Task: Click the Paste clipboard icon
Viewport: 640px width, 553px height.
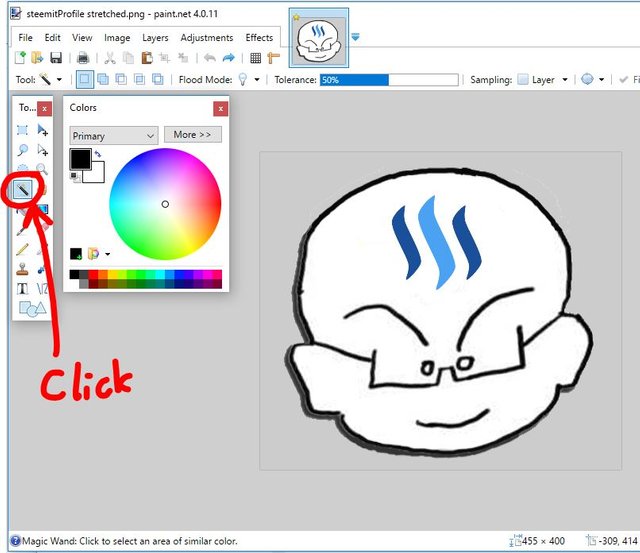Action: pyautogui.click(x=147, y=58)
